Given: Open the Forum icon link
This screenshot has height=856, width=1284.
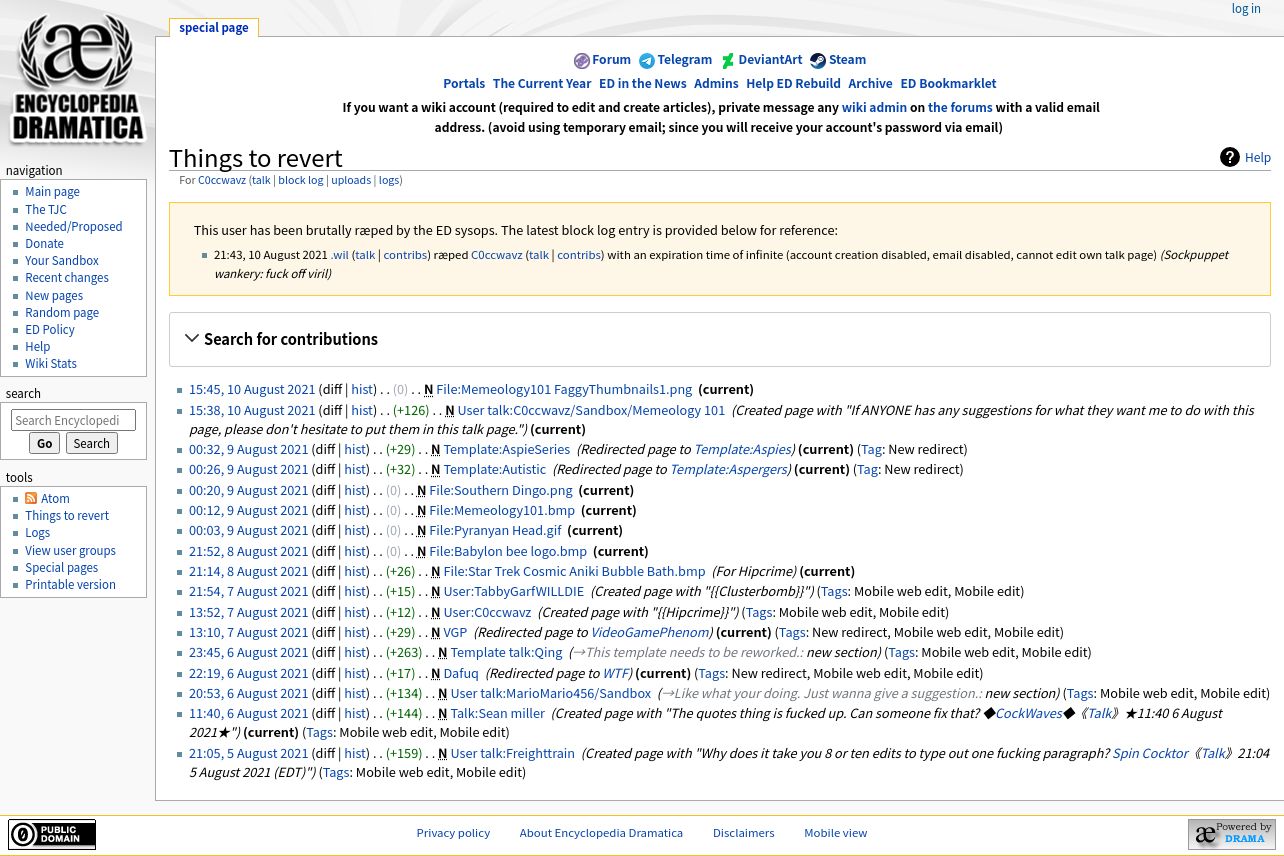Looking at the screenshot, I should [x=581, y=61].
